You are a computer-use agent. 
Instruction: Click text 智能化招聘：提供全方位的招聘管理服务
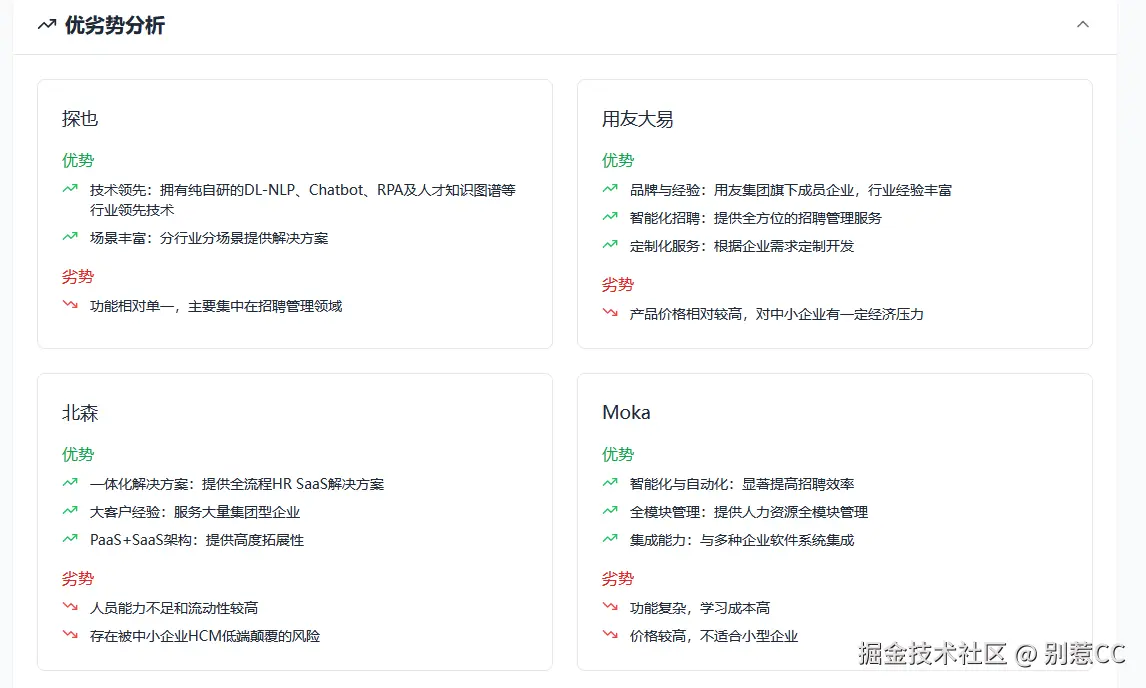point(756,218)
